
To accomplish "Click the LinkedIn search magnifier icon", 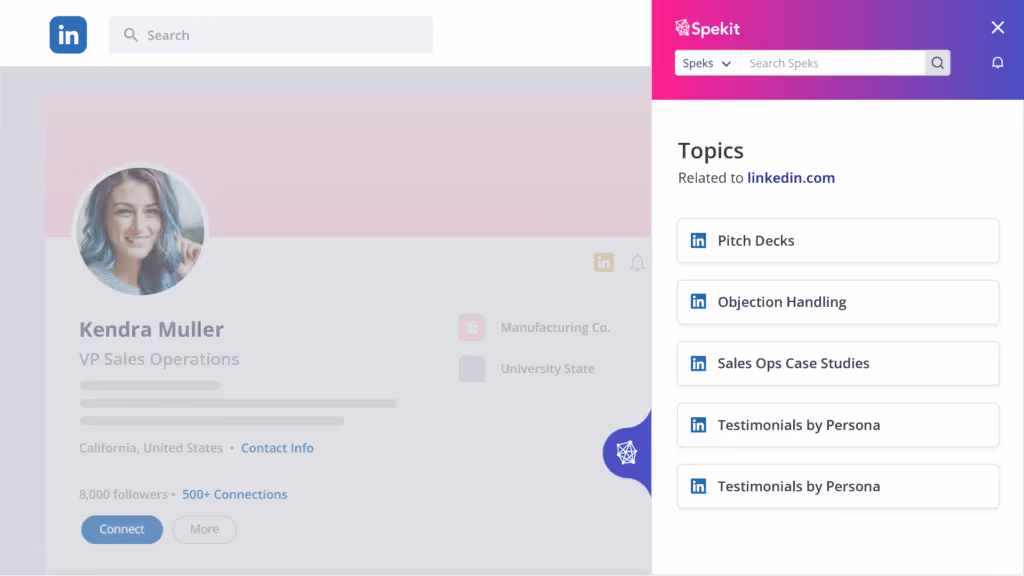I will [x=131, y=35].
